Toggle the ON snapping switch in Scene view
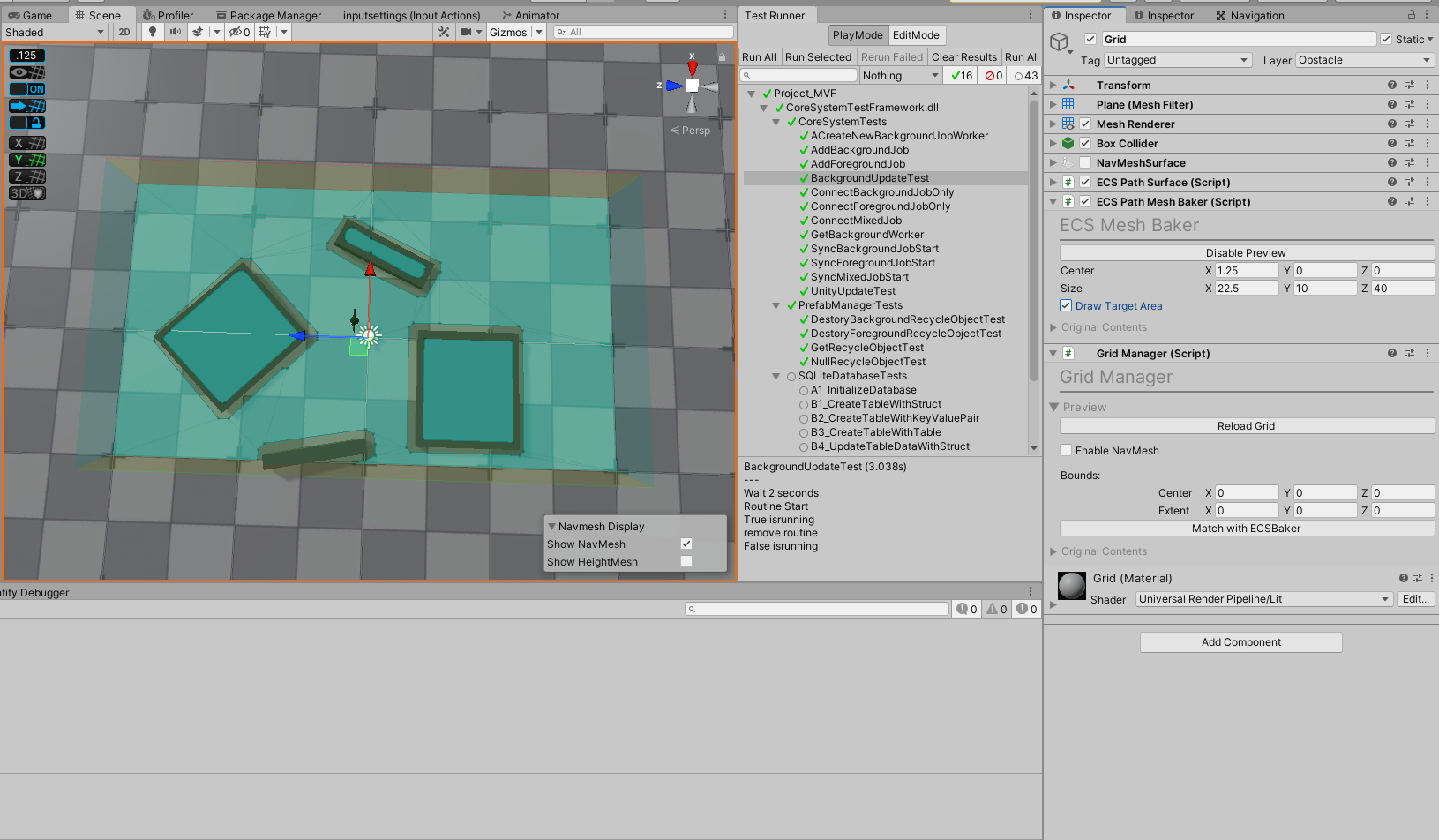Viewport: 1439px width, 840px height. coord(26,89)
